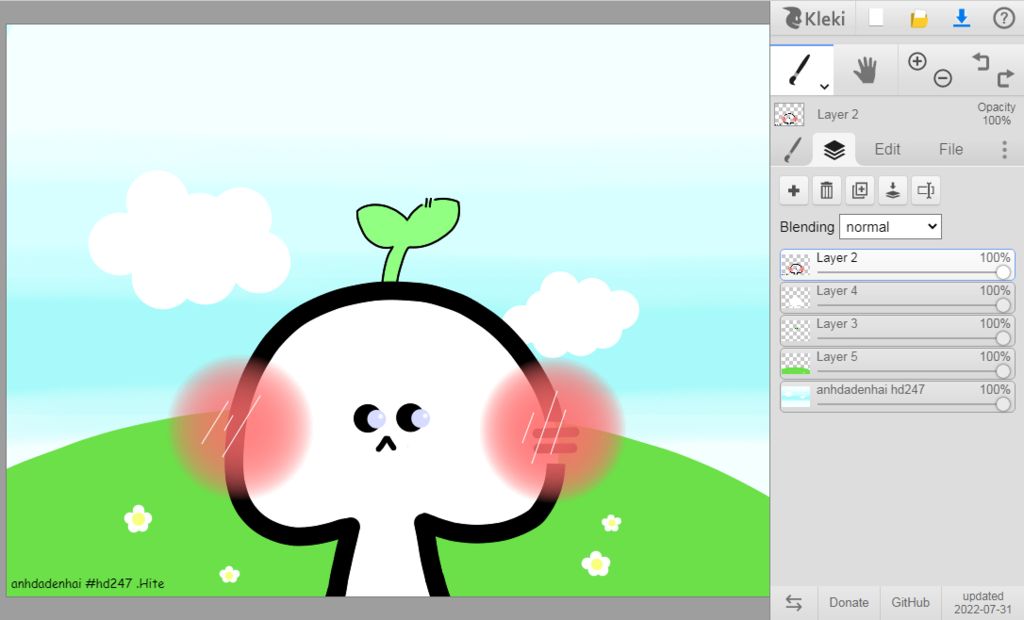Switch to the Layers tab
Viewport: 1024px width, 620px height.
(834, 150)
